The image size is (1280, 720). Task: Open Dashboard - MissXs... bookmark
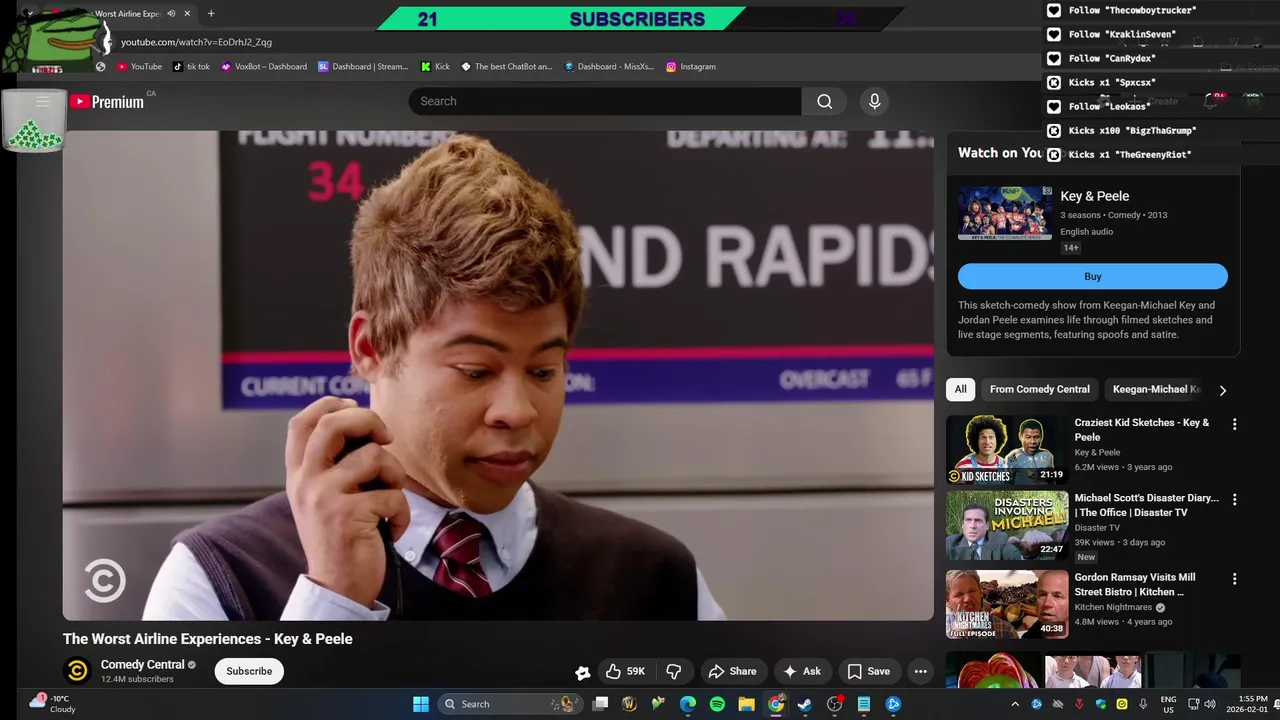tap(609, 67)
